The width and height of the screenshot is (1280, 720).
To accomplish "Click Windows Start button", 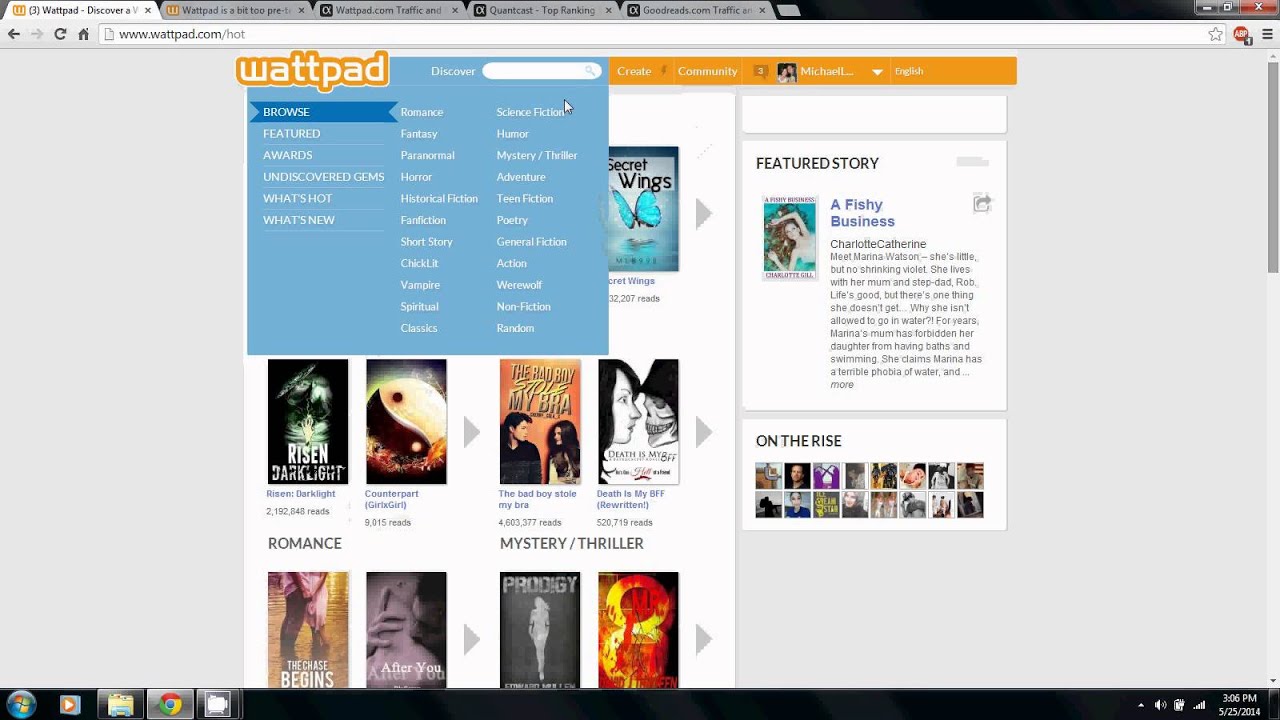I will coord(21,704).
